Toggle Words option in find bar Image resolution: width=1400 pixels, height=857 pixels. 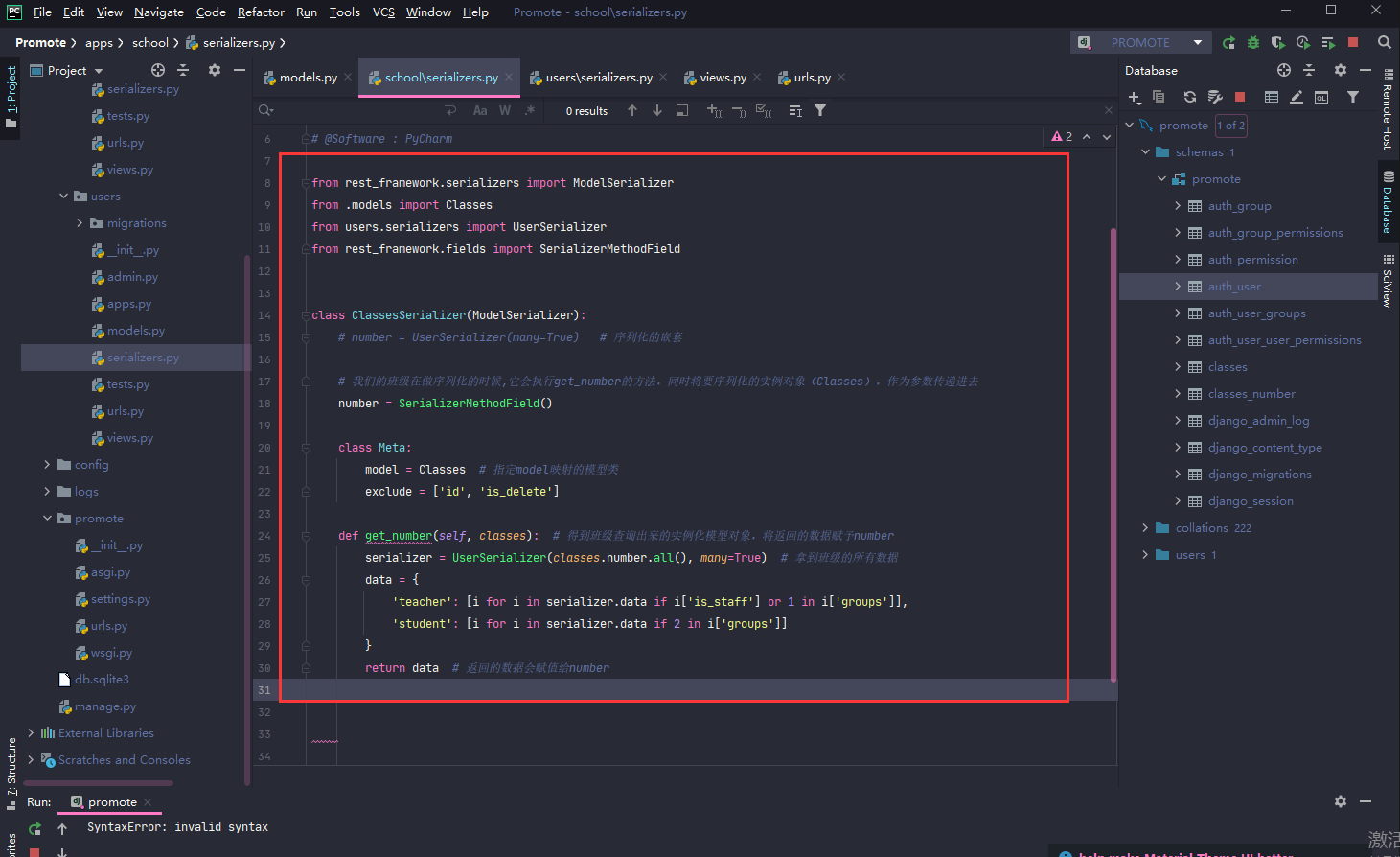point(505,110)
